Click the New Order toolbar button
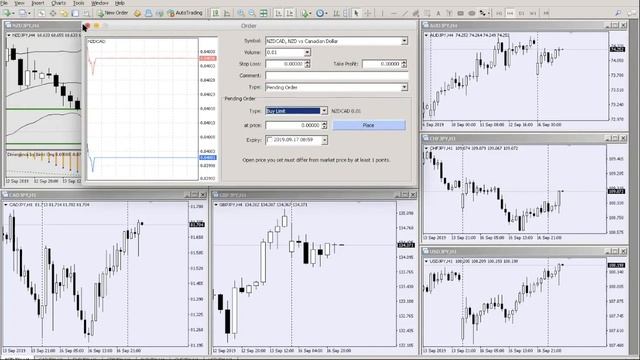Image resolution: width=640 pixels, height=360 pixels. (x=113, y=13)
